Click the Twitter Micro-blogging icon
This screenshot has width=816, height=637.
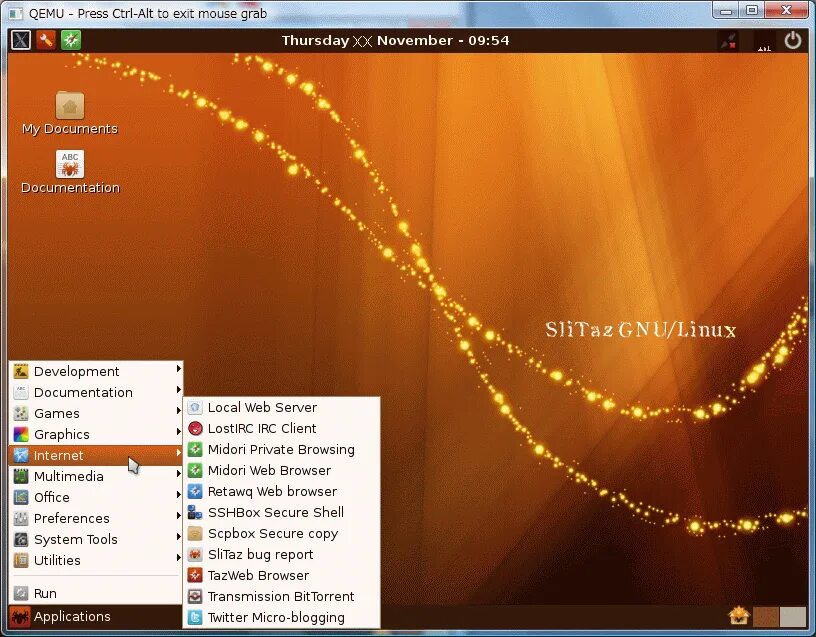point(195,618)
